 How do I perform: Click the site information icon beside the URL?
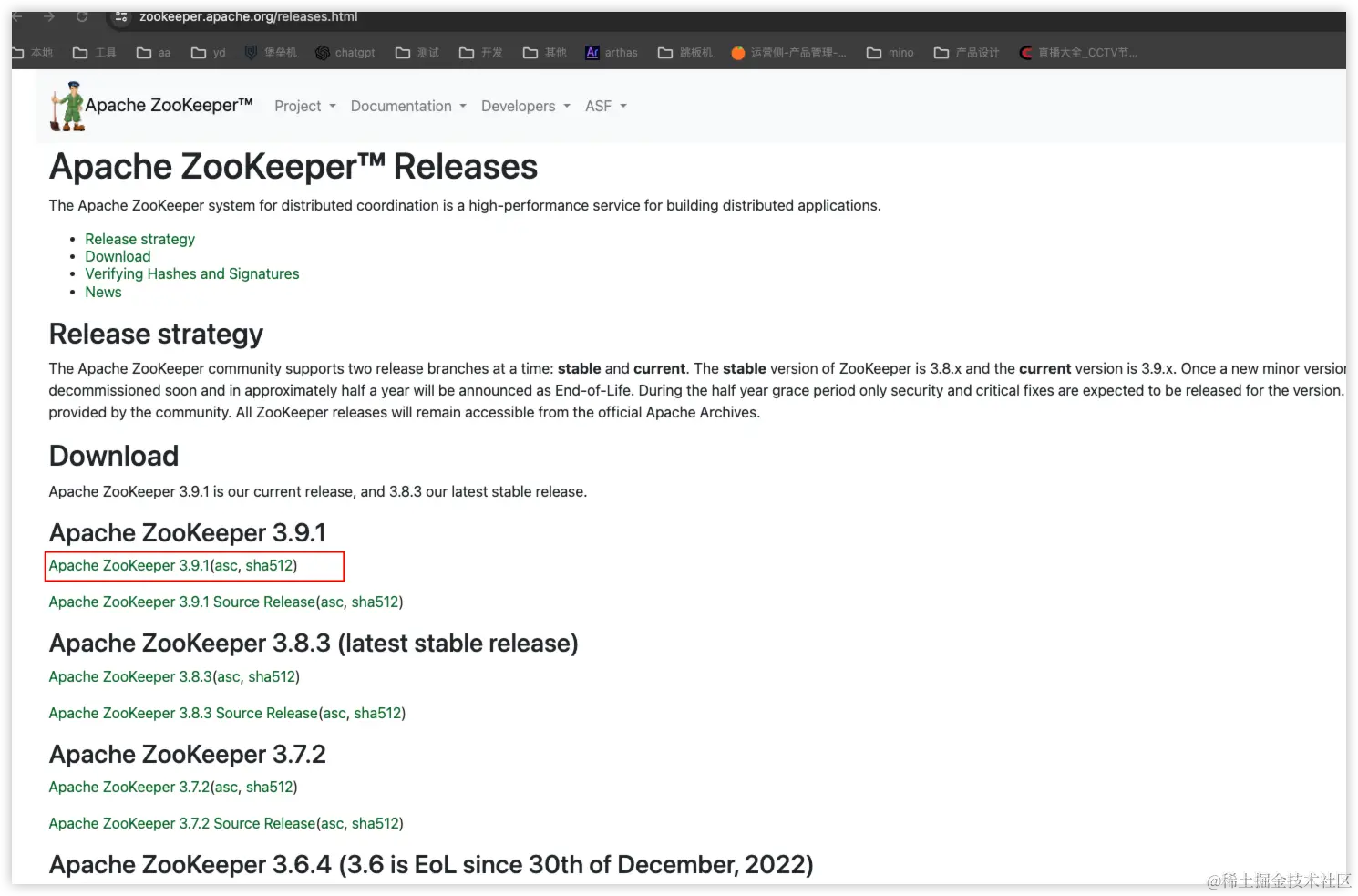tap(121, 17)
